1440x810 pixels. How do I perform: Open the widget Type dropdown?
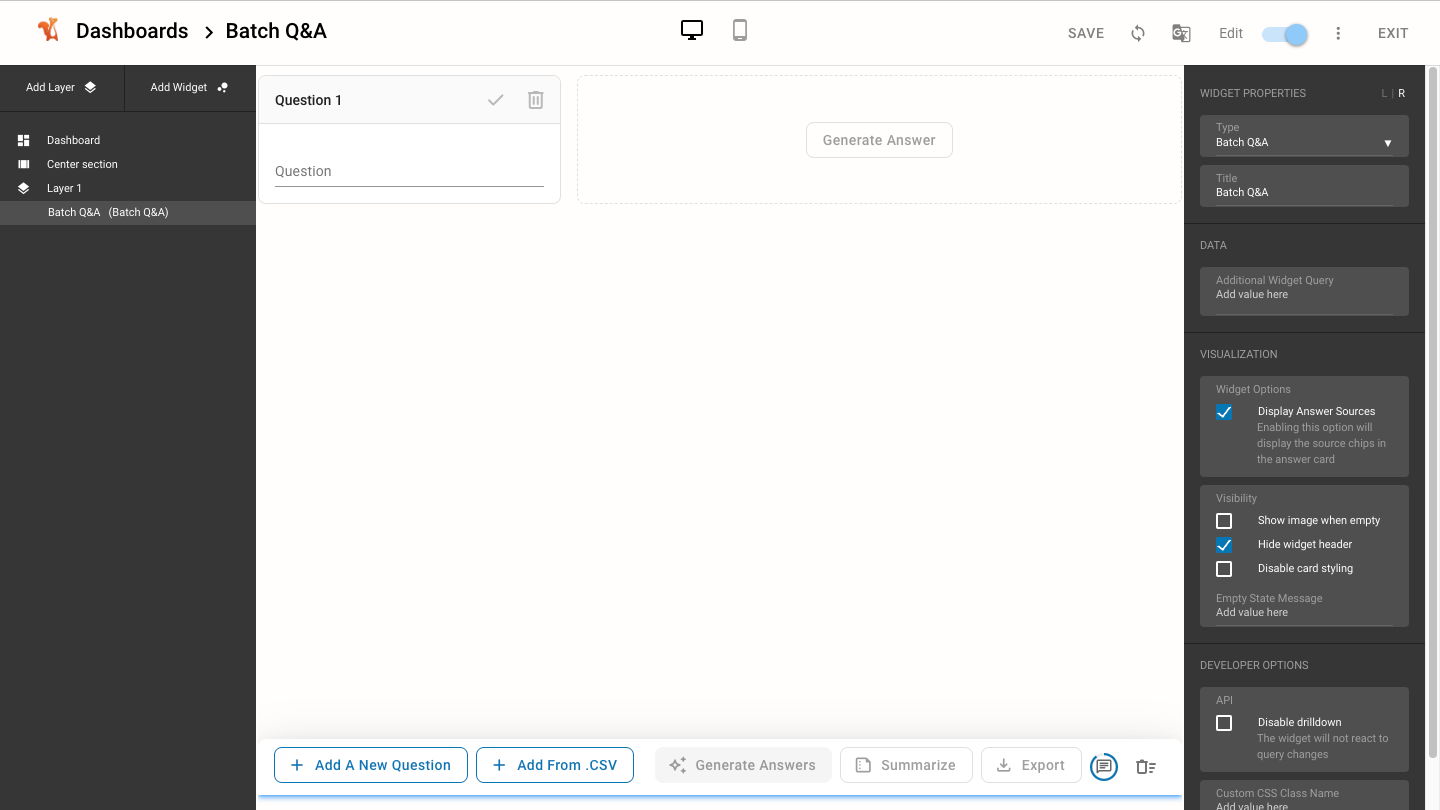[x=1304, y=136]
